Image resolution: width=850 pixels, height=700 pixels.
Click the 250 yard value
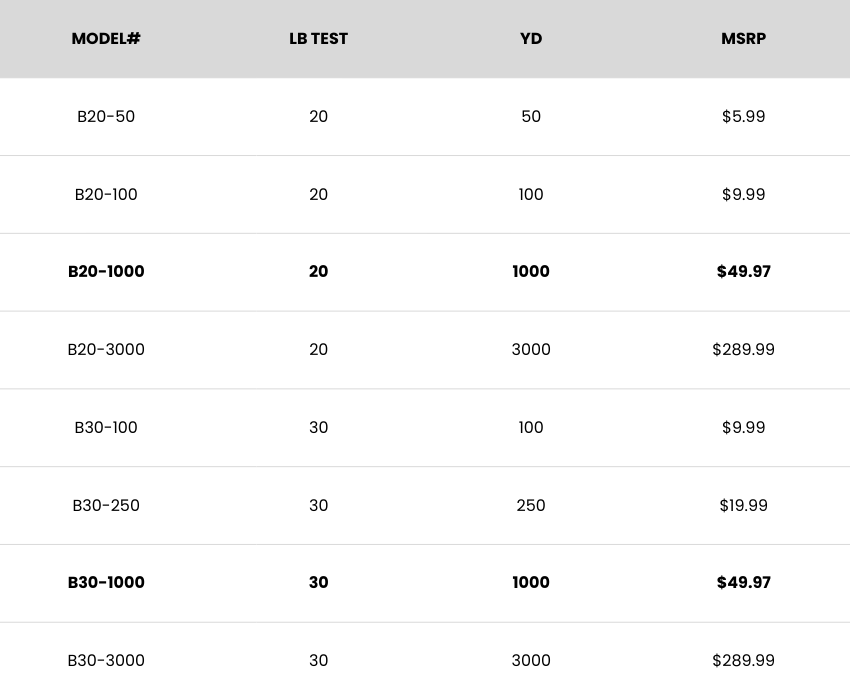click(531, 505)
